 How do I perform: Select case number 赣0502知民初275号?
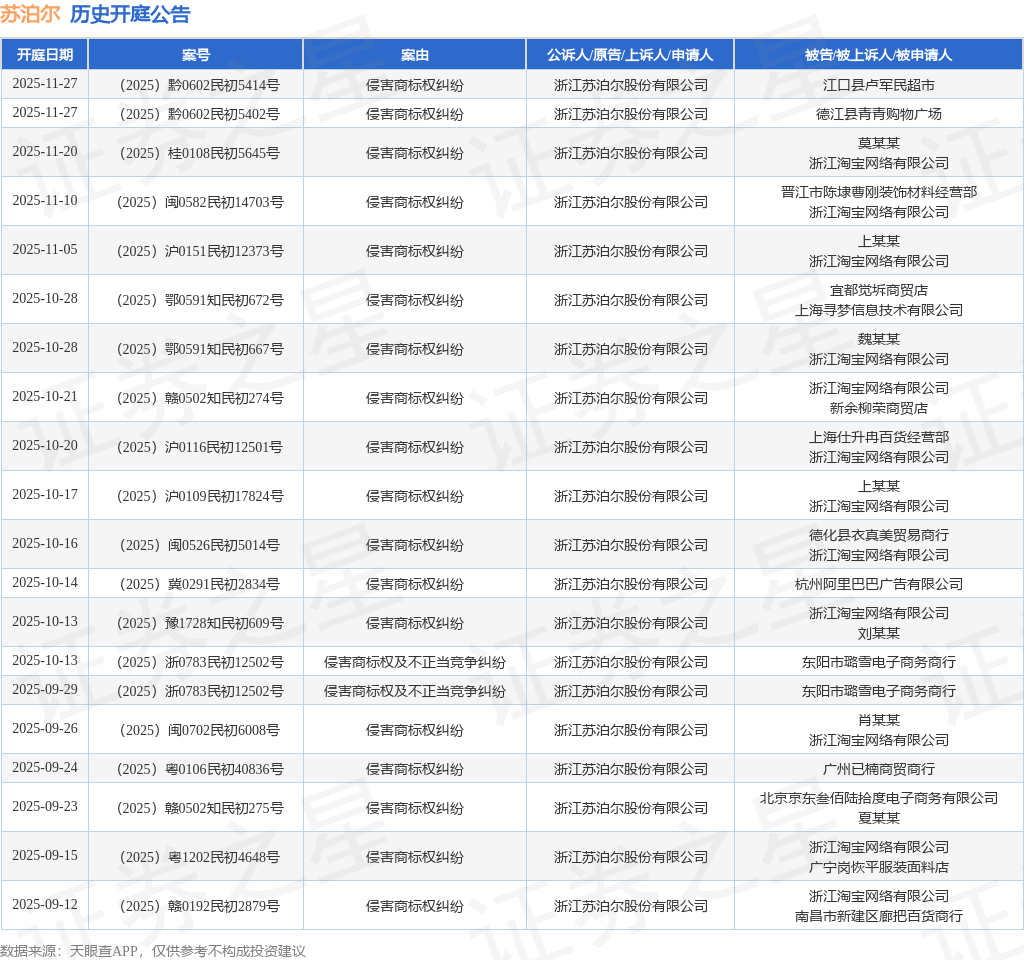pos(200,808)
